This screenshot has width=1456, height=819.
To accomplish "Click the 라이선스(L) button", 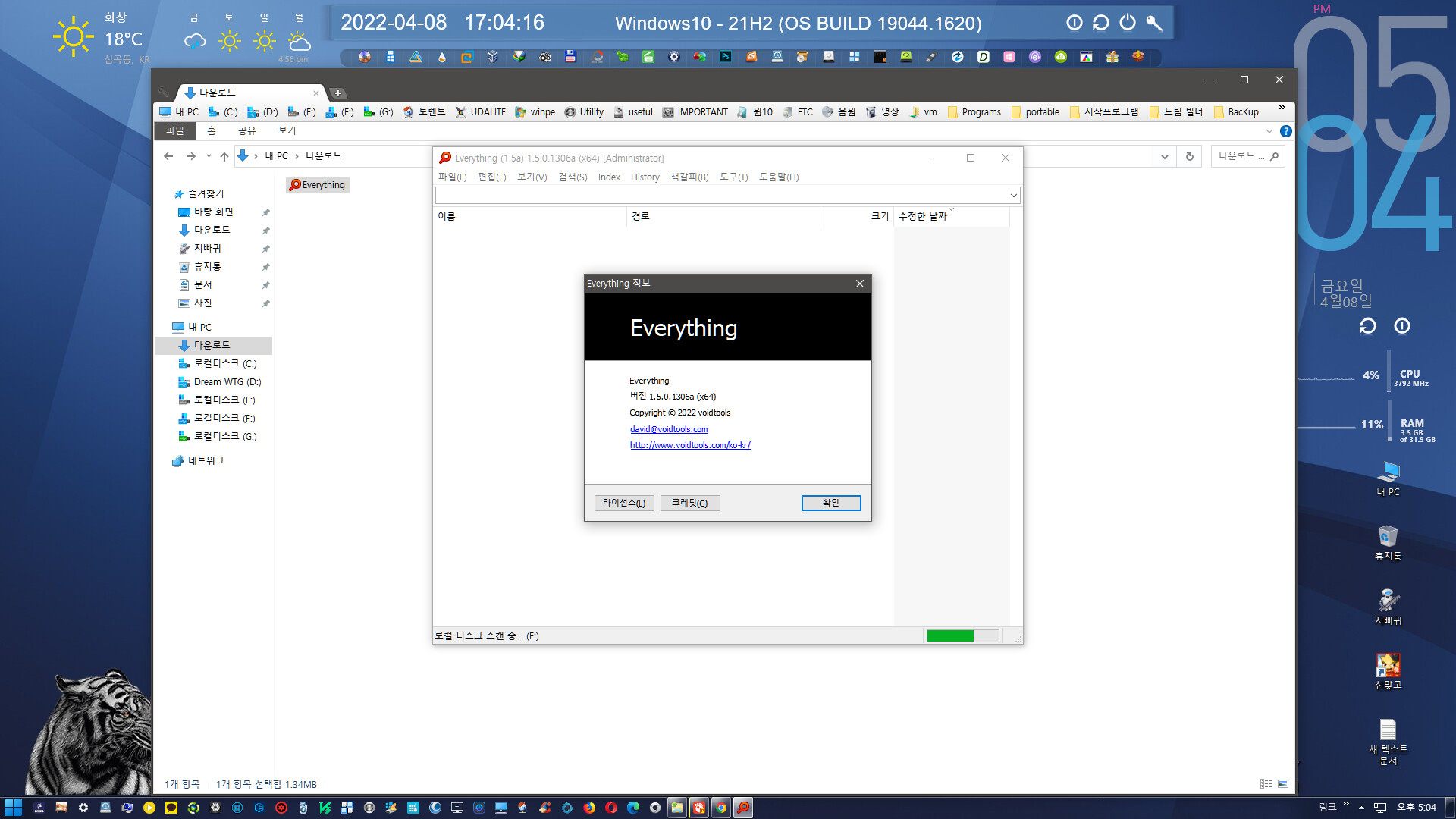I will 624,503.
